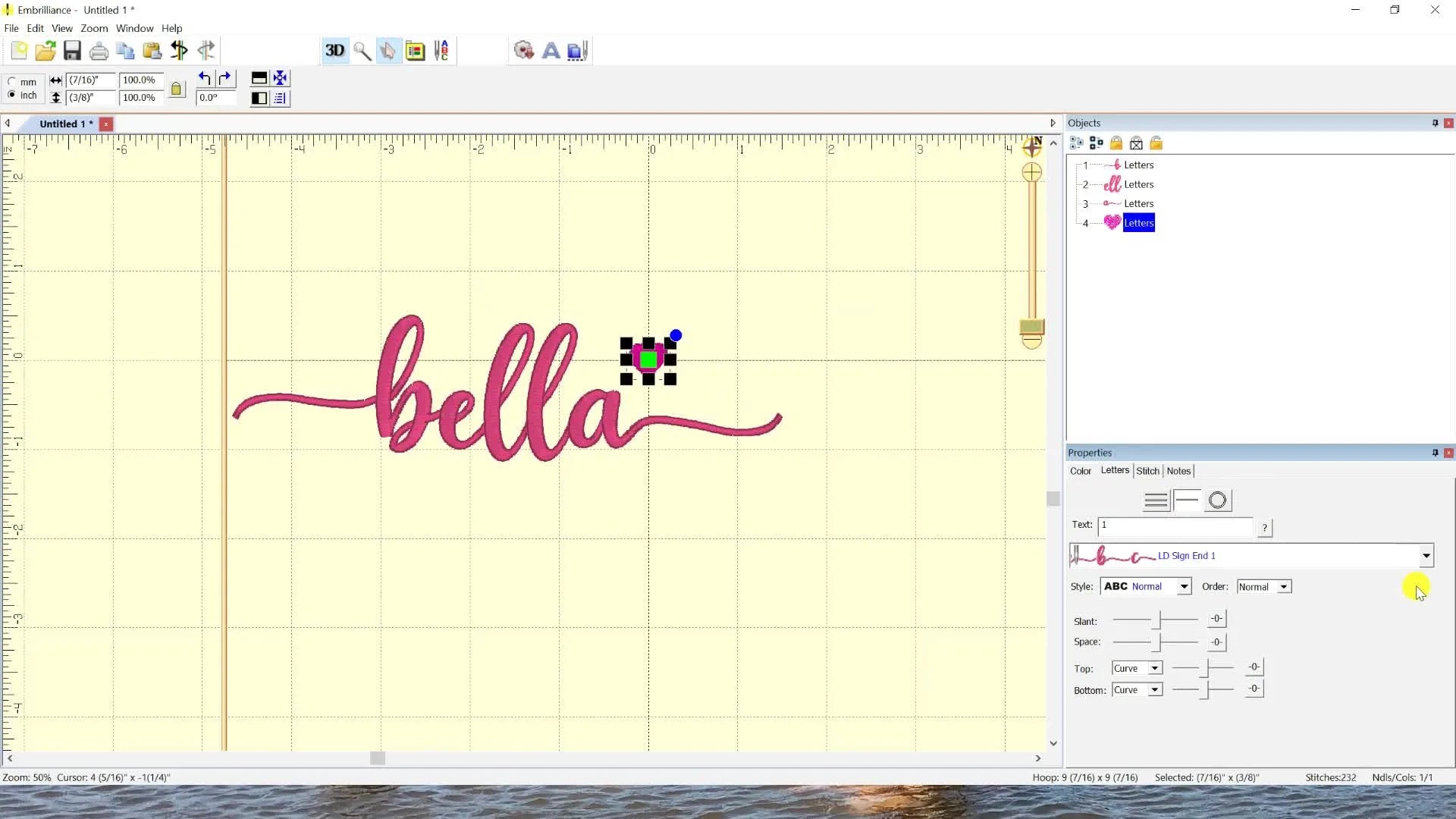Open the Window menu

tap(134, 28)
